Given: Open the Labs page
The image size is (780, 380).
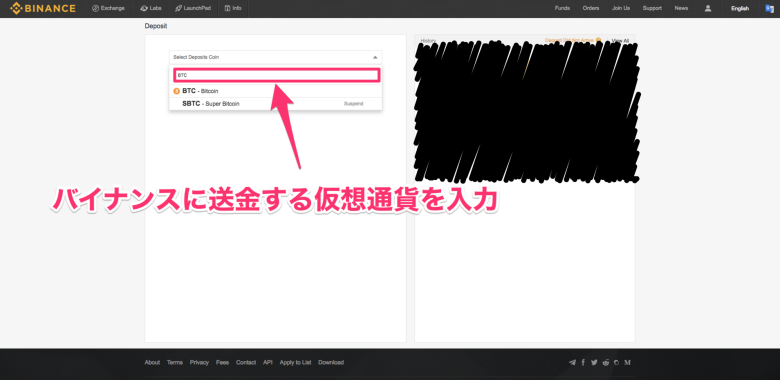Looking at the screenshot, I should (151, 8).
